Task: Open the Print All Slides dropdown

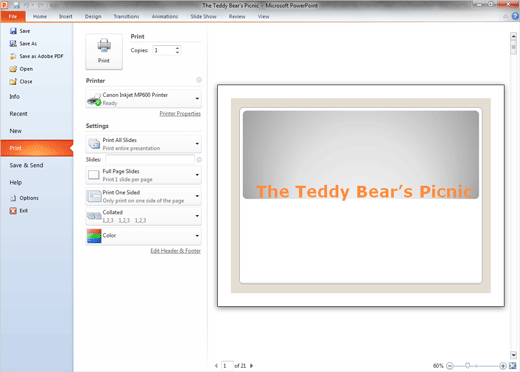Action: [x=144, y=144]
